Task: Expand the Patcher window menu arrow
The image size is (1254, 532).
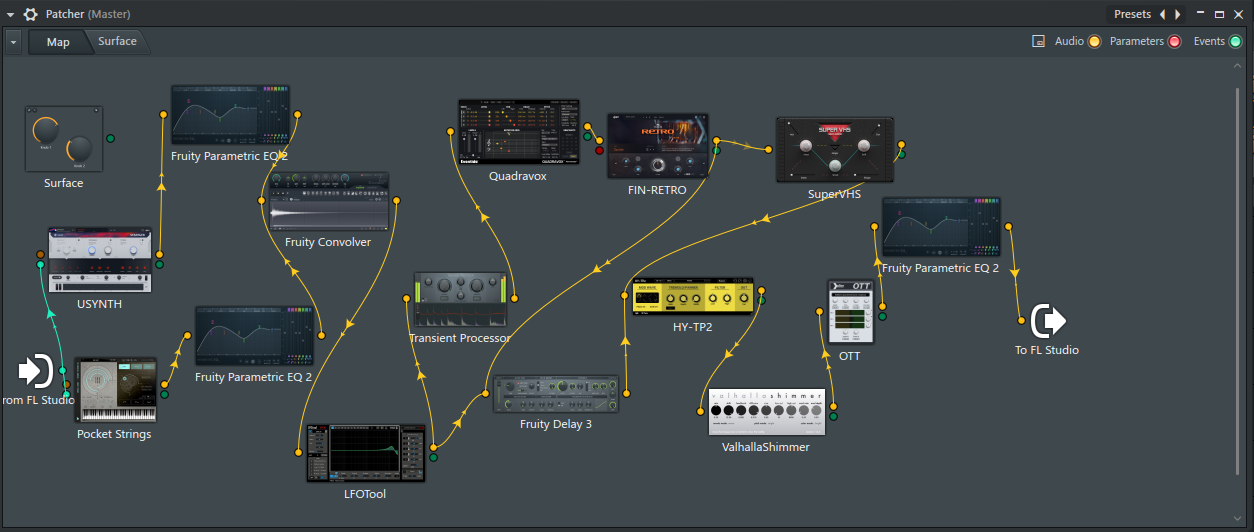Action: click(11, 14)
